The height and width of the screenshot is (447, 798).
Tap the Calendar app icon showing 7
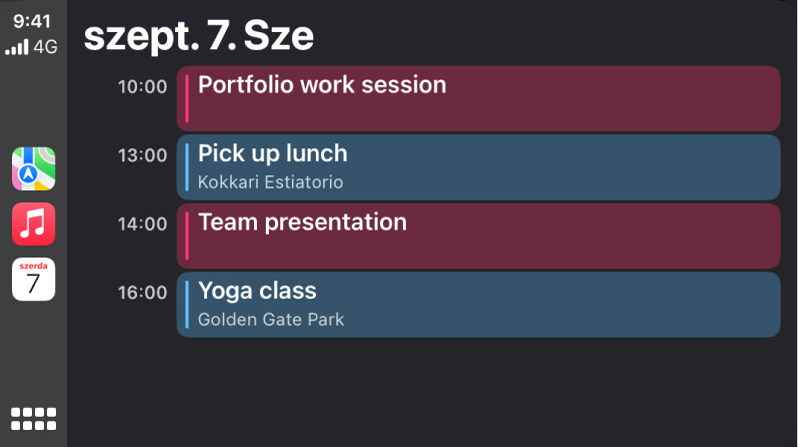[x=33, y=279]
